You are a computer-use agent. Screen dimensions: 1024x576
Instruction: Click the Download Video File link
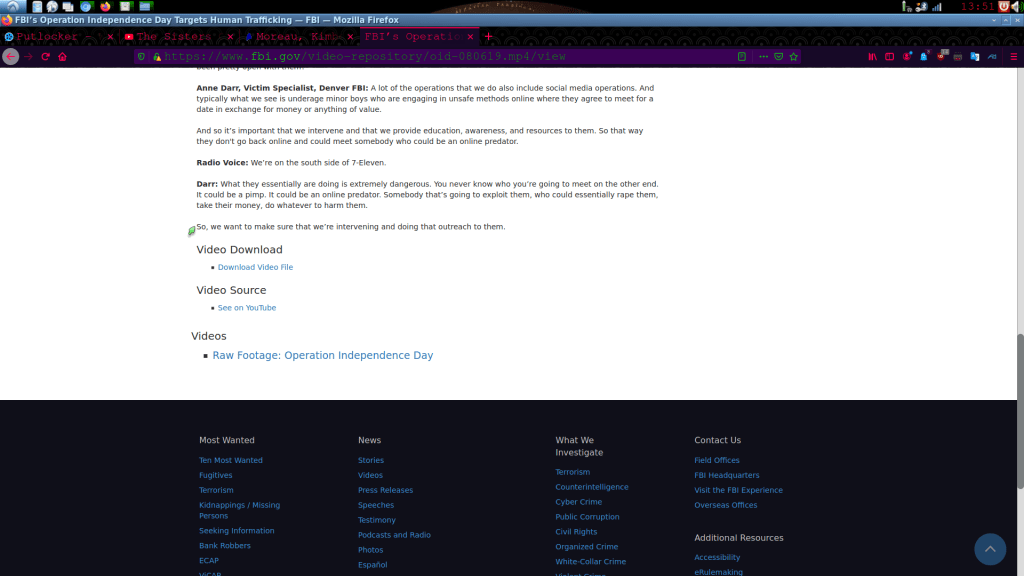(x=255, y=268)
